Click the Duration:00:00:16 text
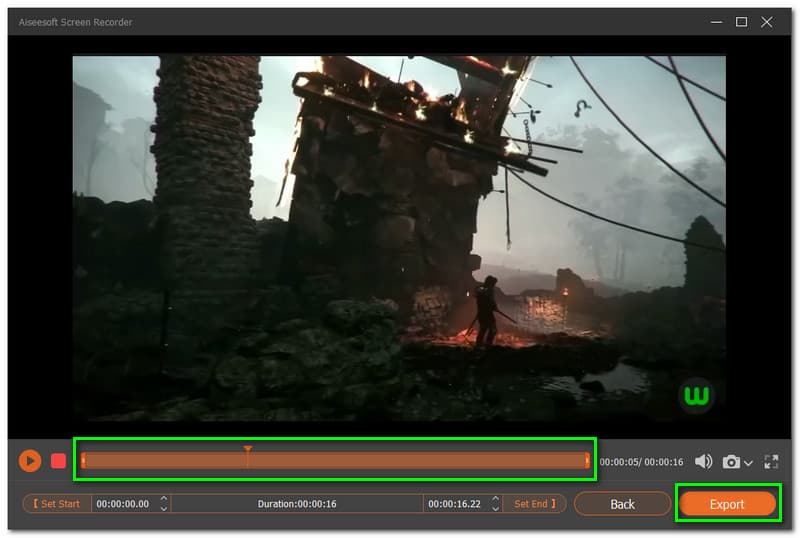The width and height of the screenshot is (800, 538). coord(297,504)
